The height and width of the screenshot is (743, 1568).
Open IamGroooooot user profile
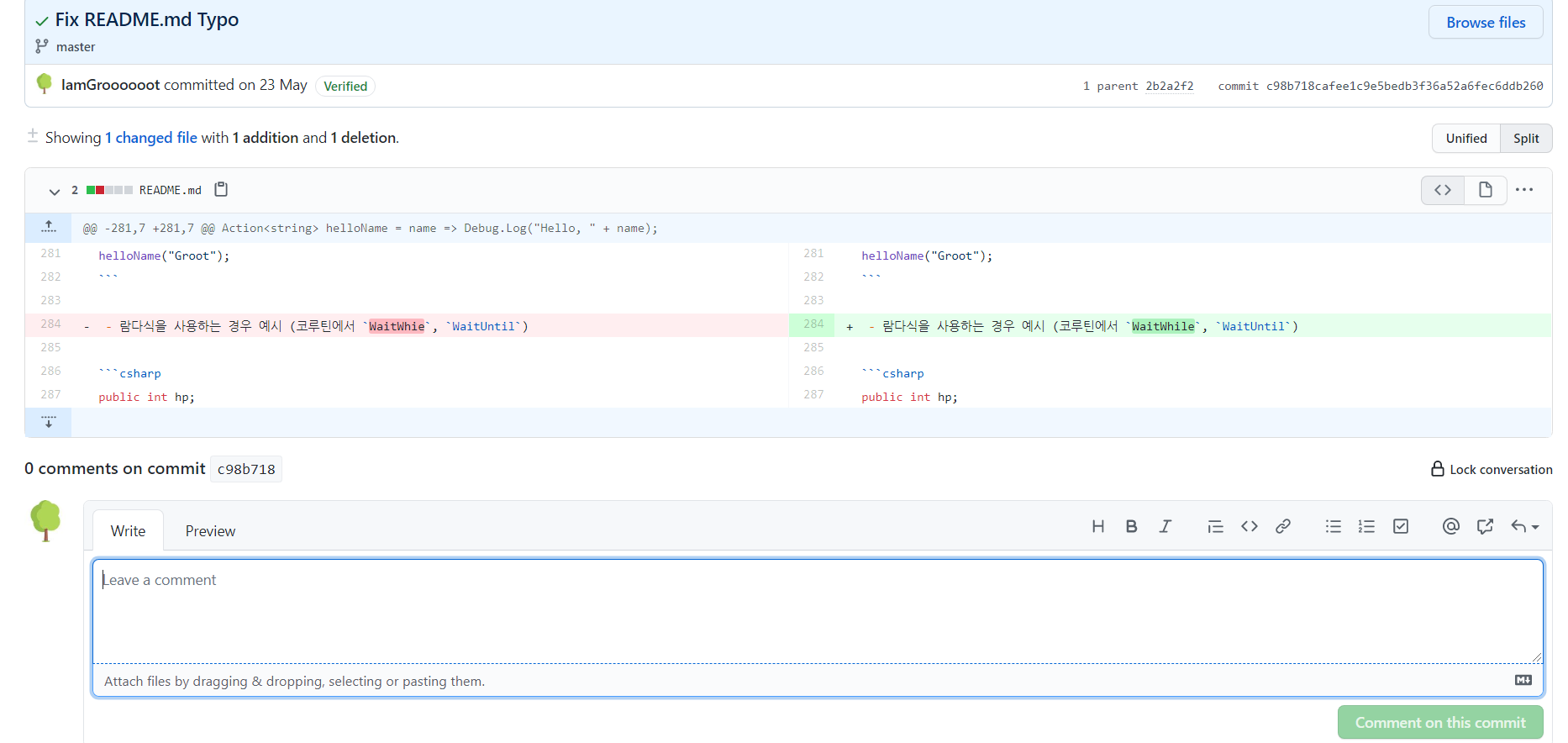point(110,85)
